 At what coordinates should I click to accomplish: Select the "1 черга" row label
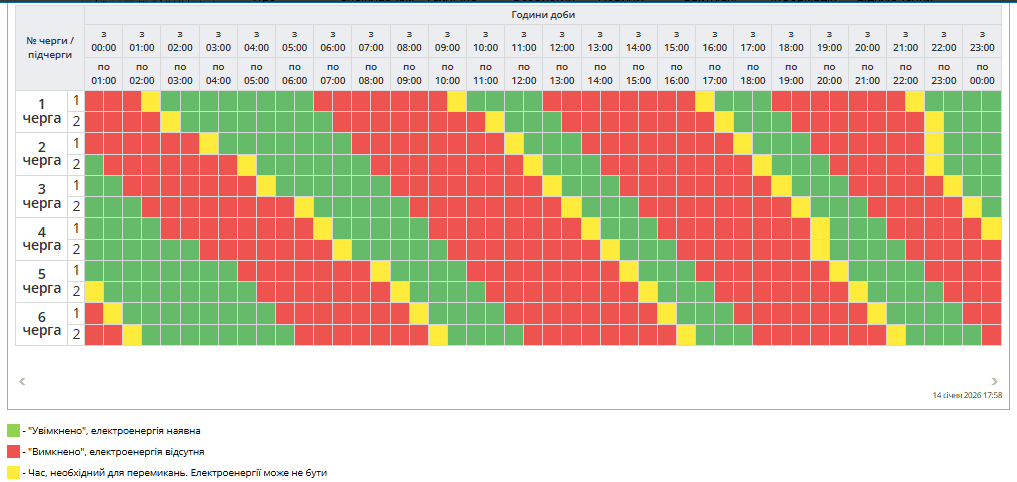(x=41, y=111)
